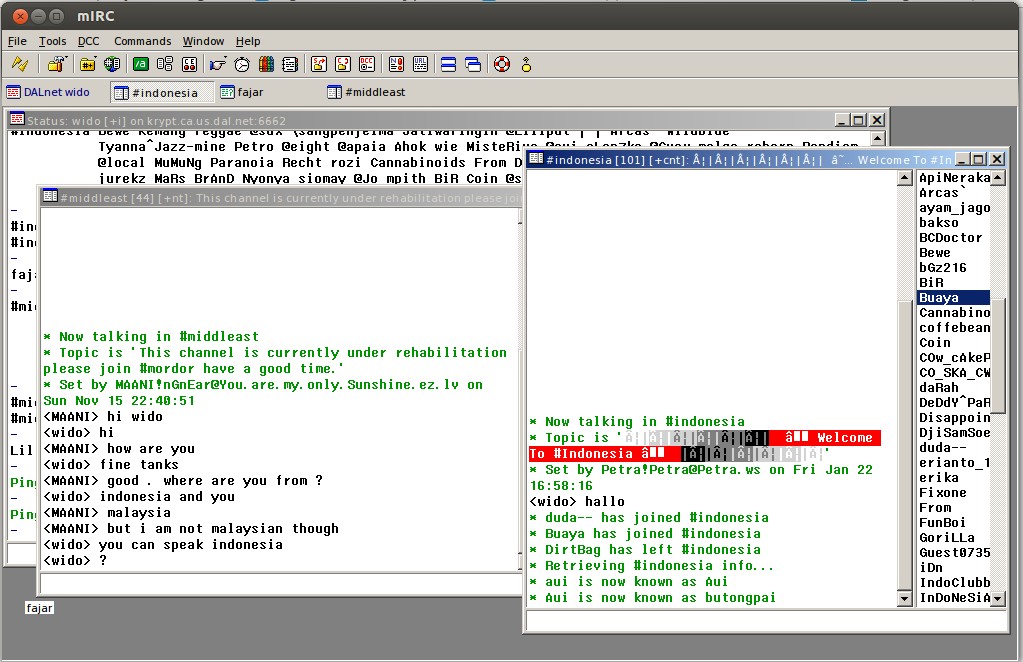Image resolution: width=1023 pixels, height=662 pixels.
Task: Click the Status window title bar icon
Action: (18, 119)
